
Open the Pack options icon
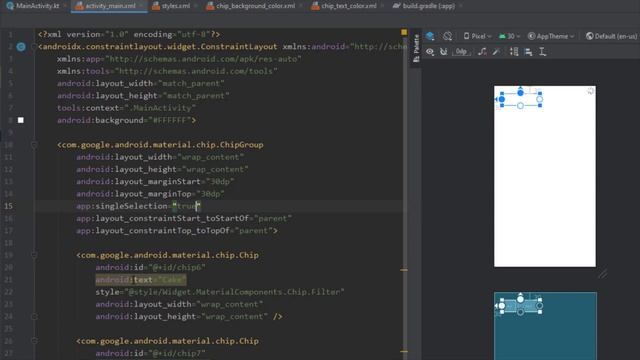click(x=514, y=52)
